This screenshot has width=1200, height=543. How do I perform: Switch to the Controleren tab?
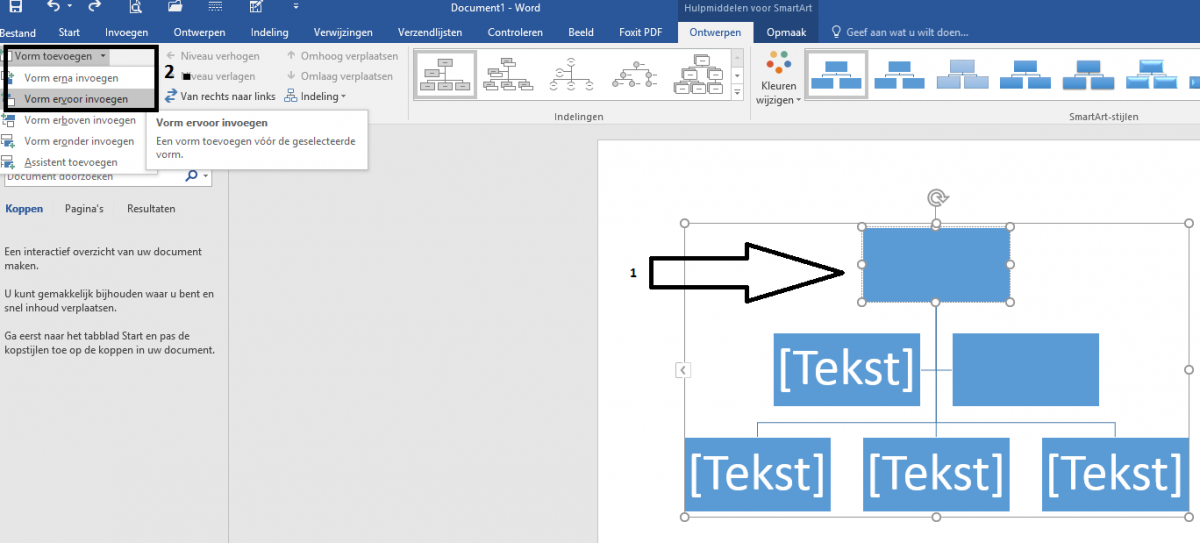coord(515,32)
